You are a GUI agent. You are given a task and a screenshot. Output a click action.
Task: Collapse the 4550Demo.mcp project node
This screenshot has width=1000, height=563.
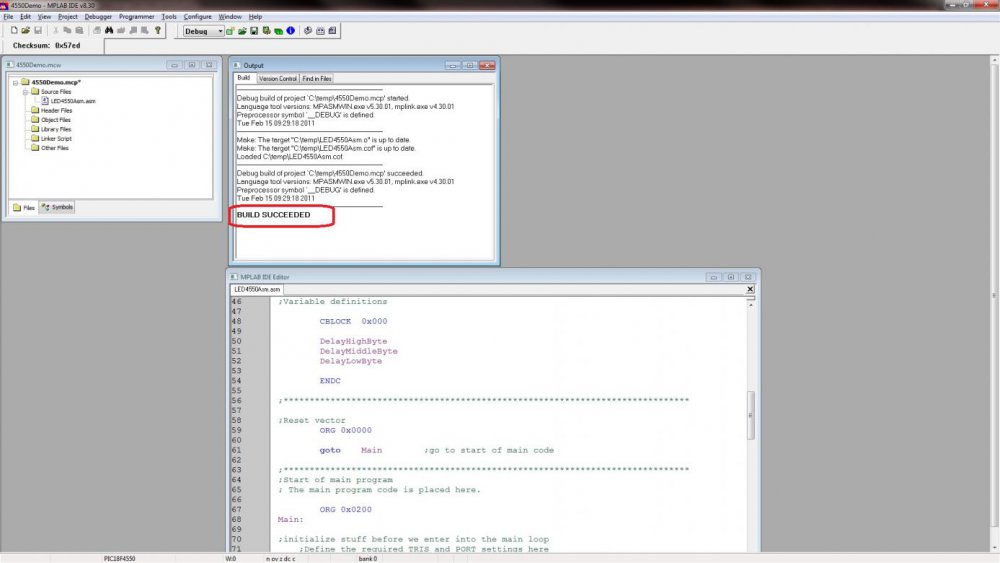[15, 82]
